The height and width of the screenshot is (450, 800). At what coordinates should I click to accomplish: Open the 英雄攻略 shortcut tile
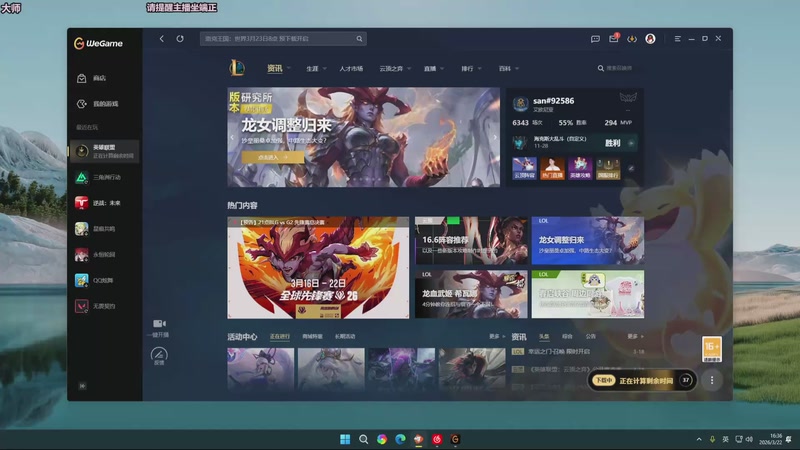tap(580, 168)
